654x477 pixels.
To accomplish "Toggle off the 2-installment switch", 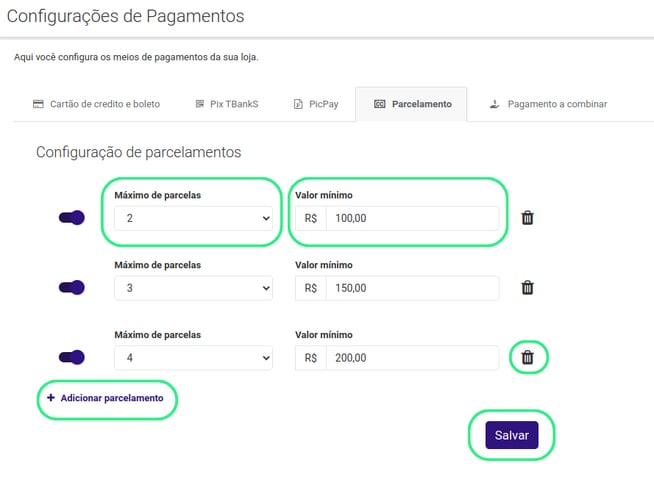I will point(72,218).
